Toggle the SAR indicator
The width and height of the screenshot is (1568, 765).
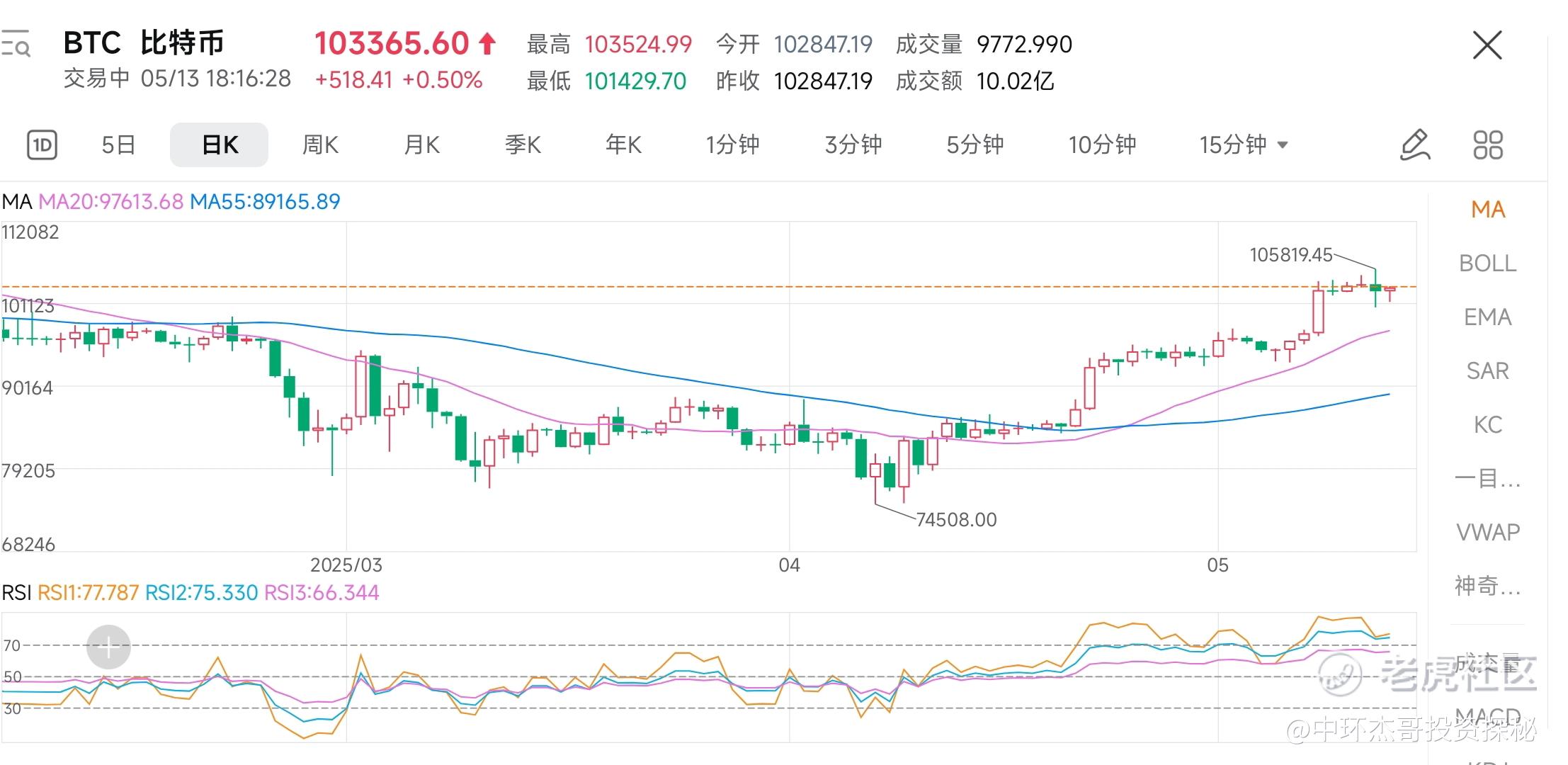1487,371
